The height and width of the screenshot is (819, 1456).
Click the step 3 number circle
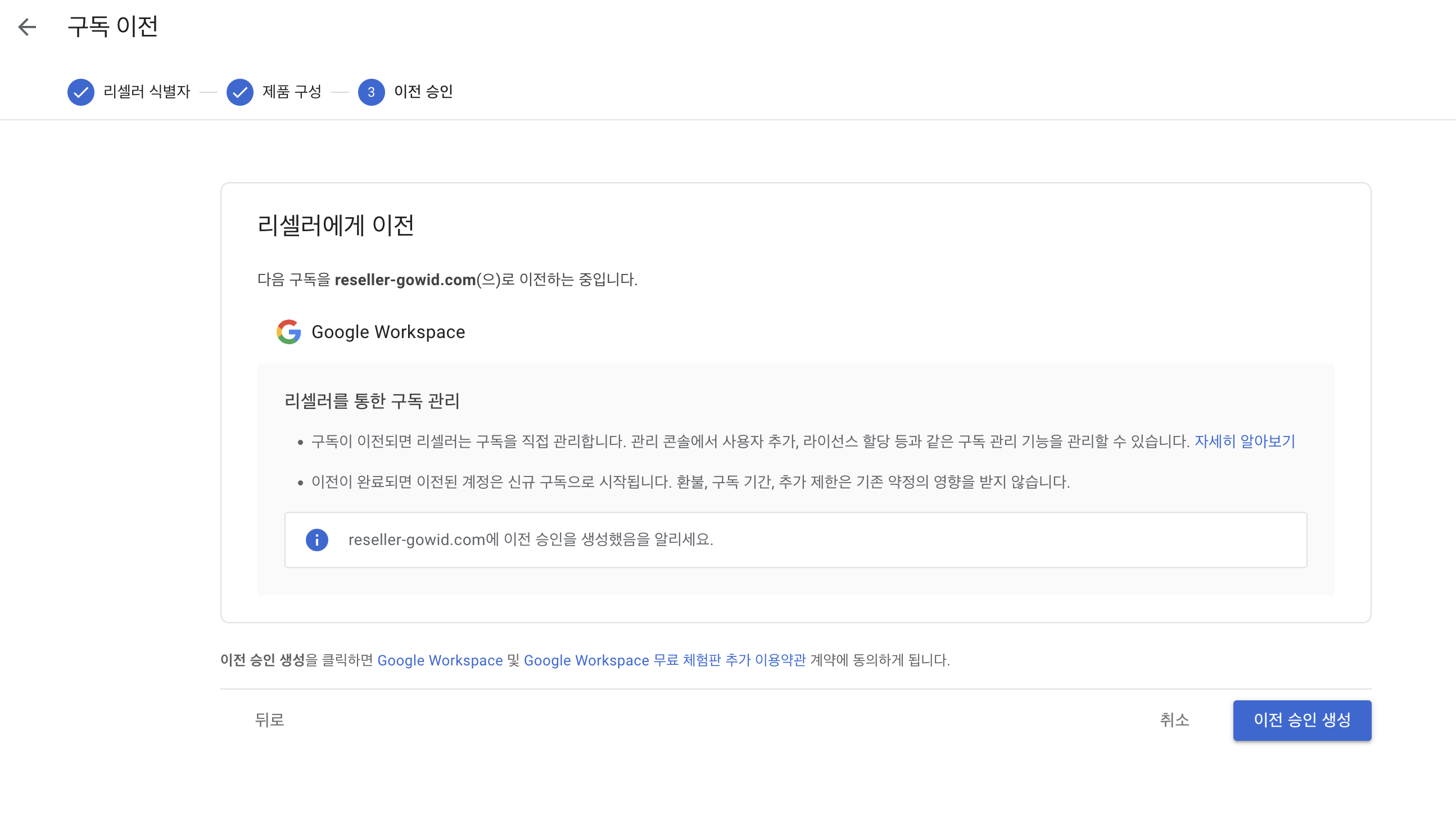tap(372, 92)
